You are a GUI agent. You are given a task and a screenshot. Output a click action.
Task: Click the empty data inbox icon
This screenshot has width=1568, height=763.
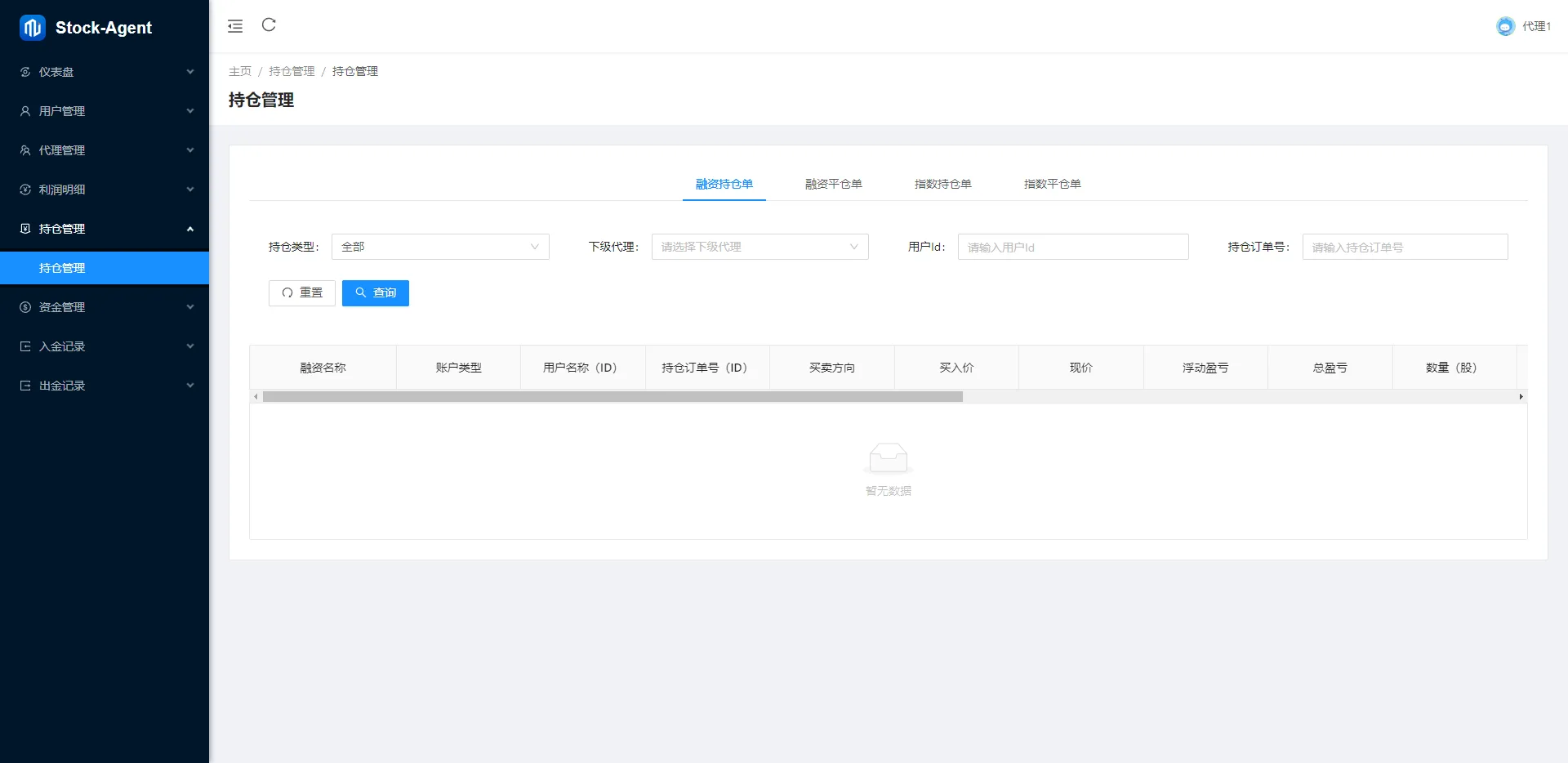click(x=888, y=458)
